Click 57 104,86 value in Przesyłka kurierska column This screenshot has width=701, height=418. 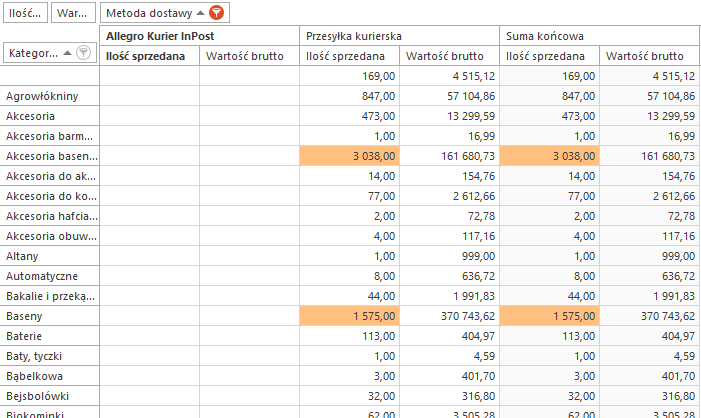point(449,96)
